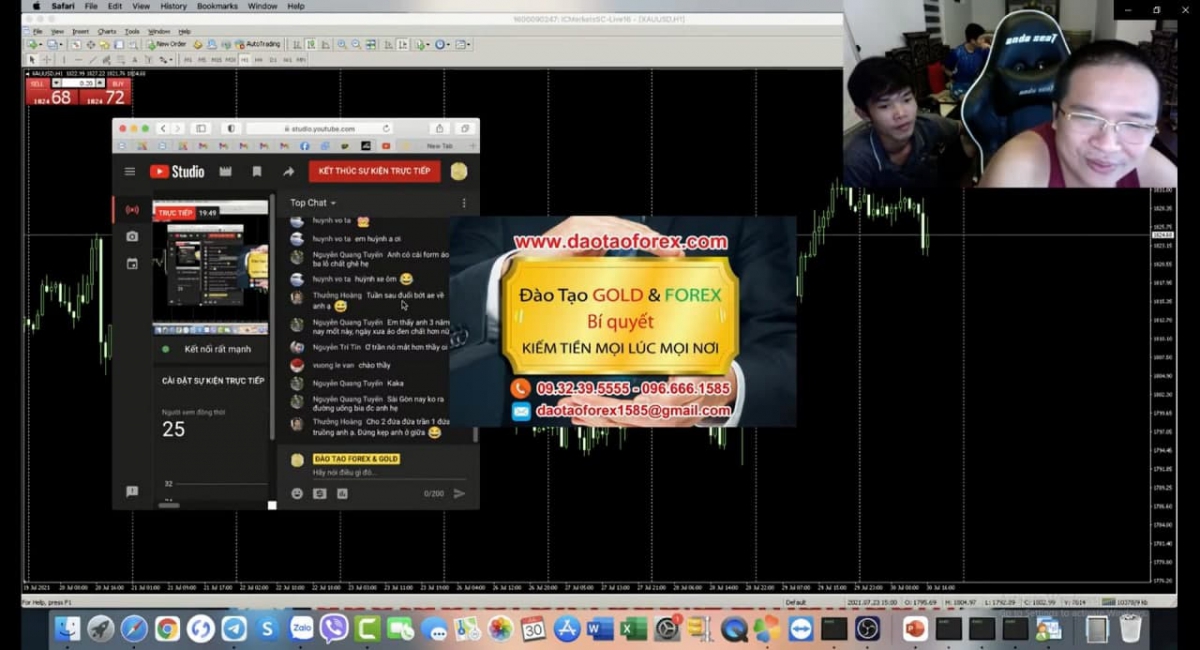
Task: Open the webcam camera icon in the sidebar
Action: click(132, 237)
